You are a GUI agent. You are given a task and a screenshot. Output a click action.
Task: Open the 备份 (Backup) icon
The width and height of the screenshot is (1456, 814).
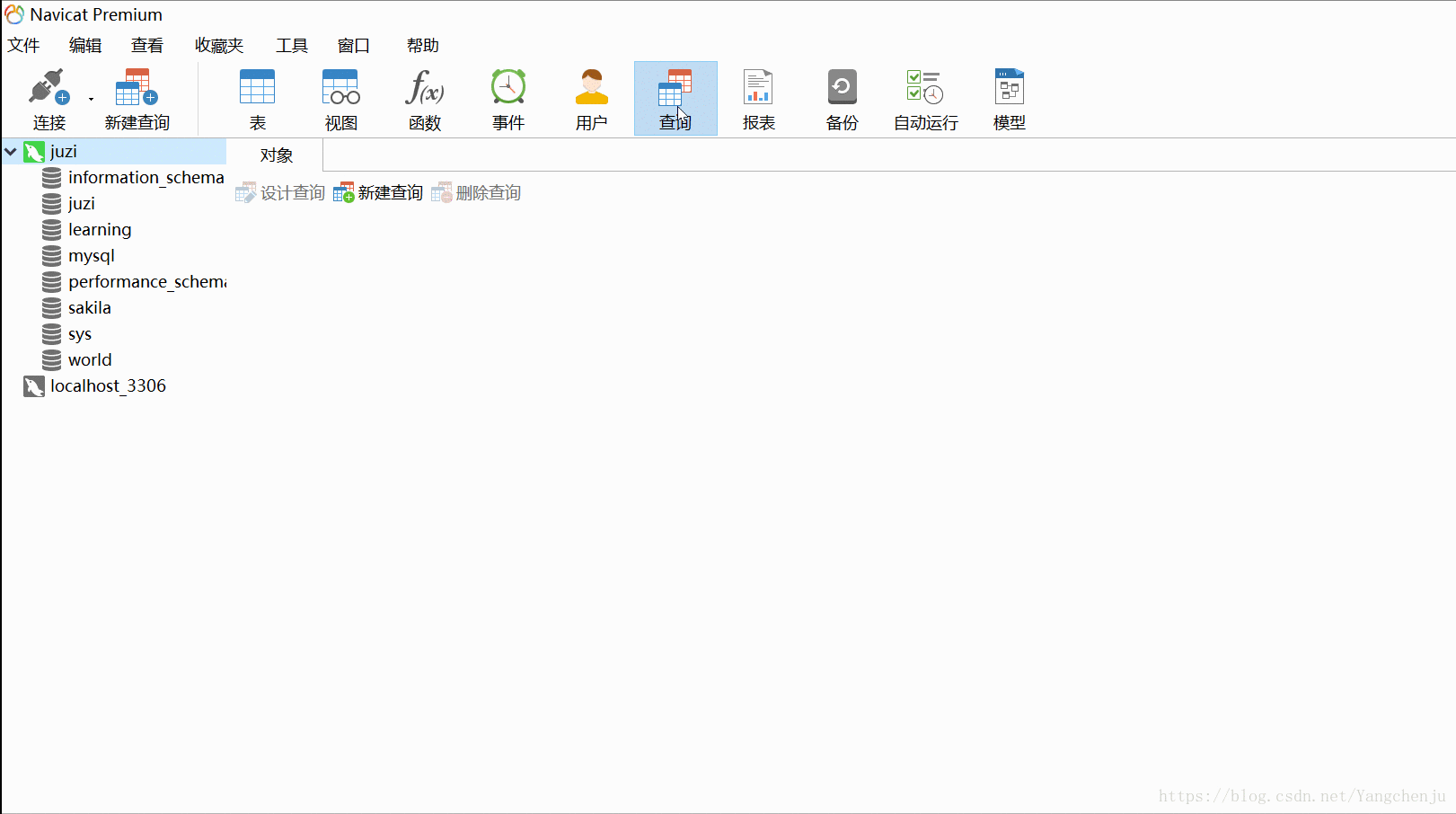(842, 98)
